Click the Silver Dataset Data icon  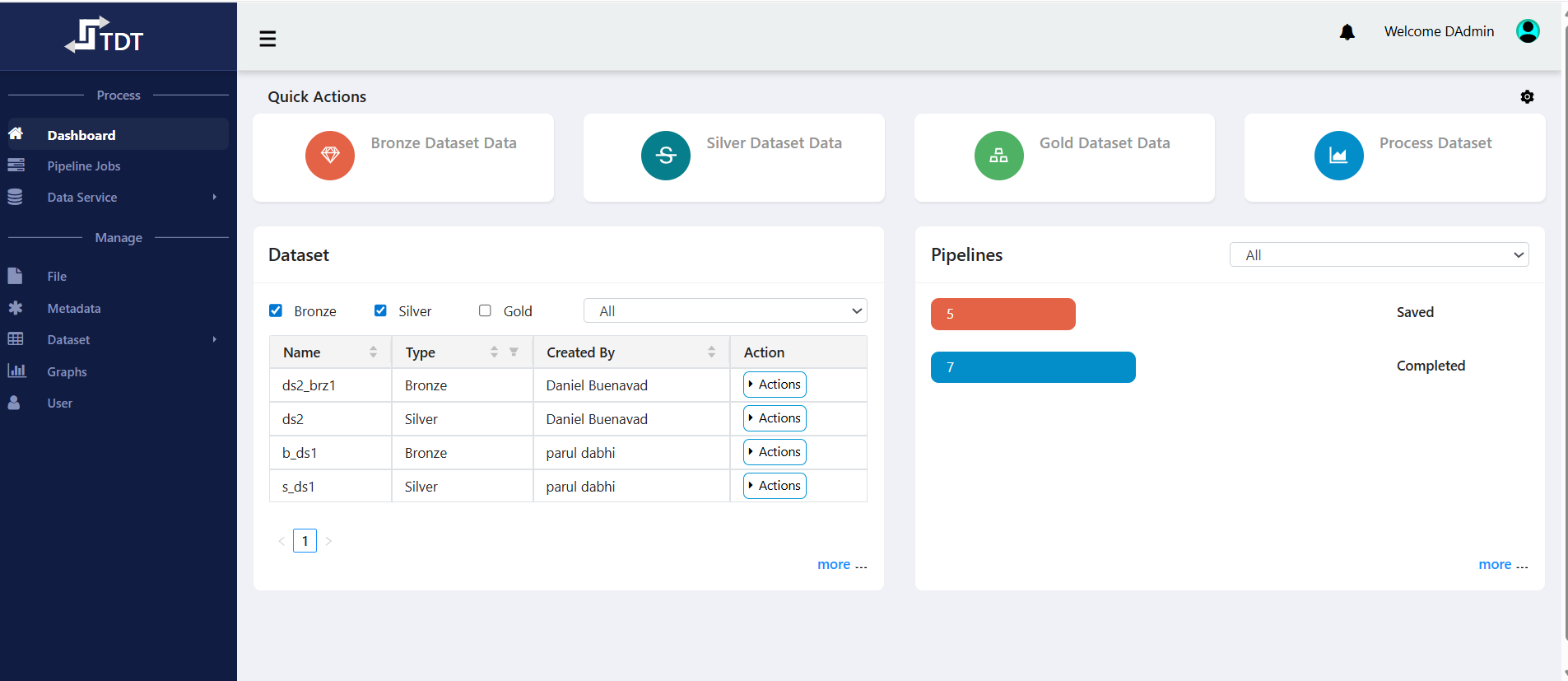pyautogui.click(x=665, y=156)
